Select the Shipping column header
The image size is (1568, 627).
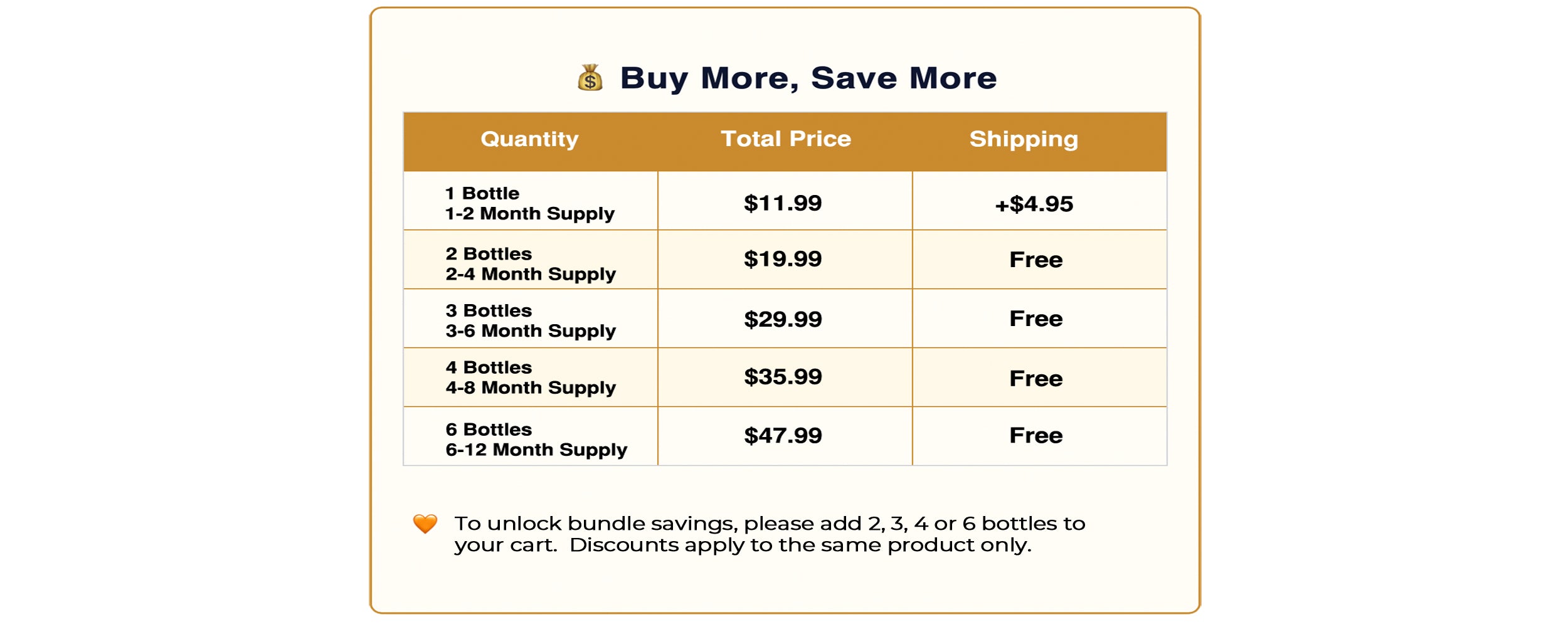pyautogui.click(x=1024, y=139)
